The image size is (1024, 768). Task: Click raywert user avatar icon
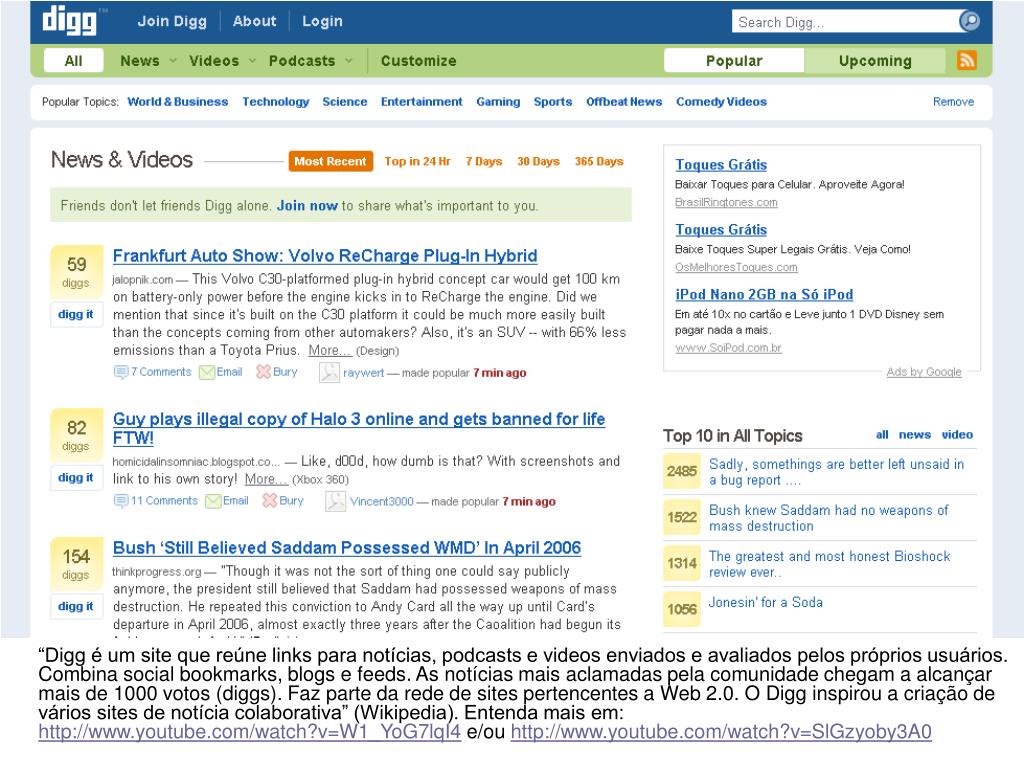(x=328, y=372)
